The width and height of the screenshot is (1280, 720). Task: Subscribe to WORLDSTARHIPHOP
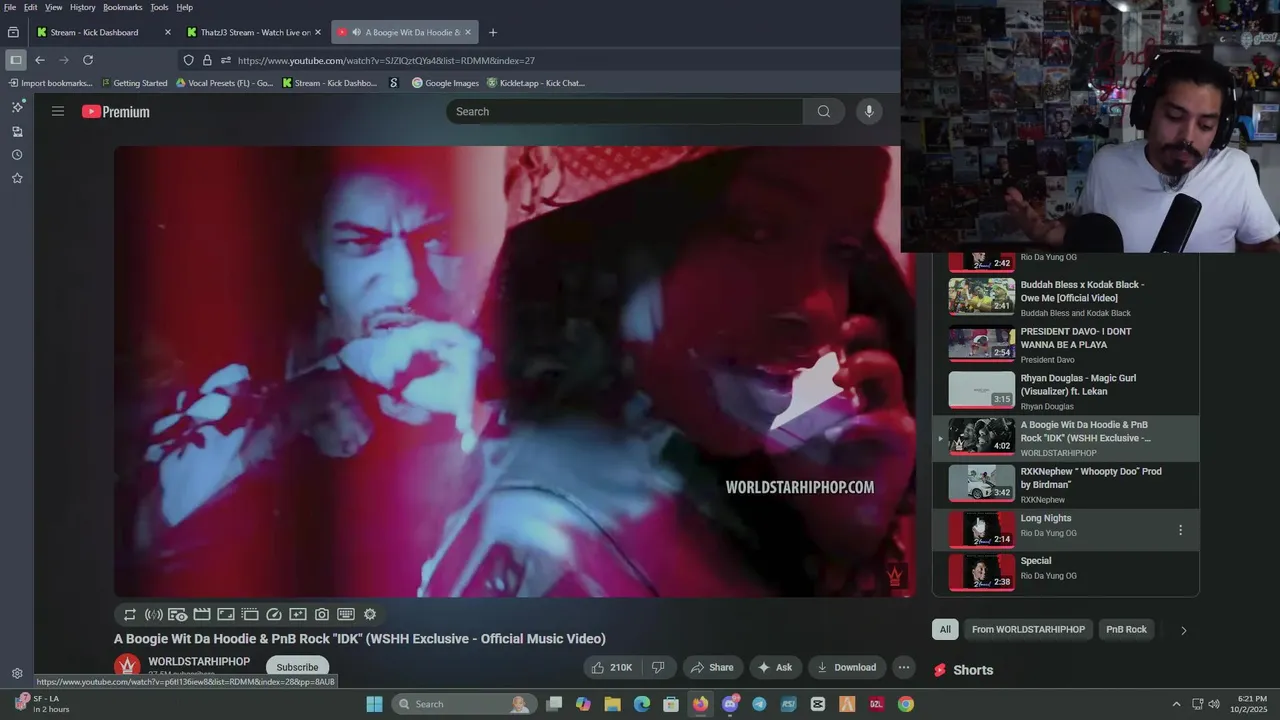(x=297, y=667)
